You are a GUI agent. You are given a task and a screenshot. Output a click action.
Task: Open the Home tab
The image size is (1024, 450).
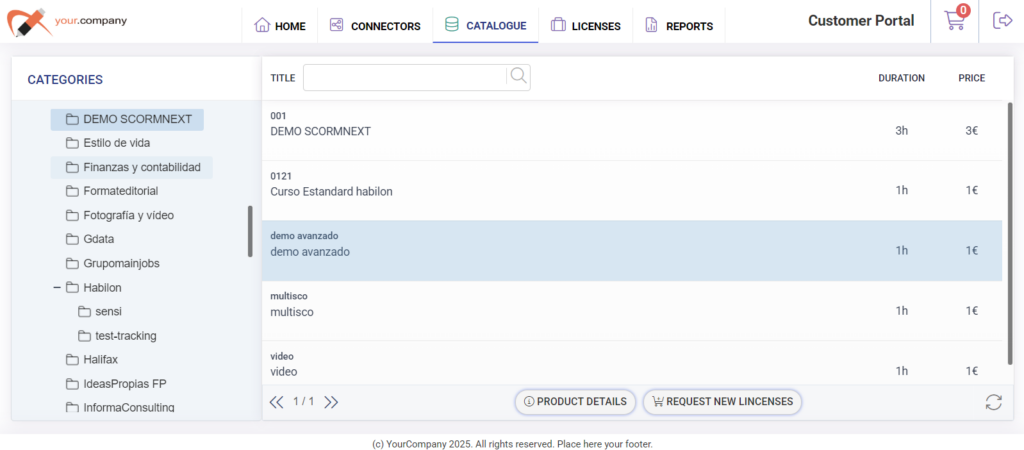point(280,26)
